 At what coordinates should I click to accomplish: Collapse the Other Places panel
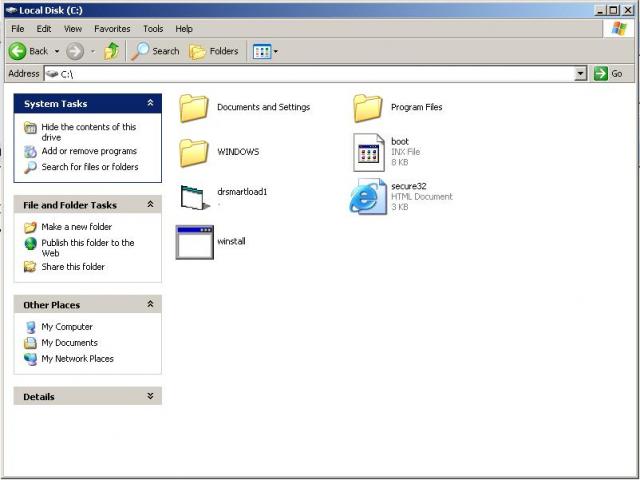[x=150, y=304]
